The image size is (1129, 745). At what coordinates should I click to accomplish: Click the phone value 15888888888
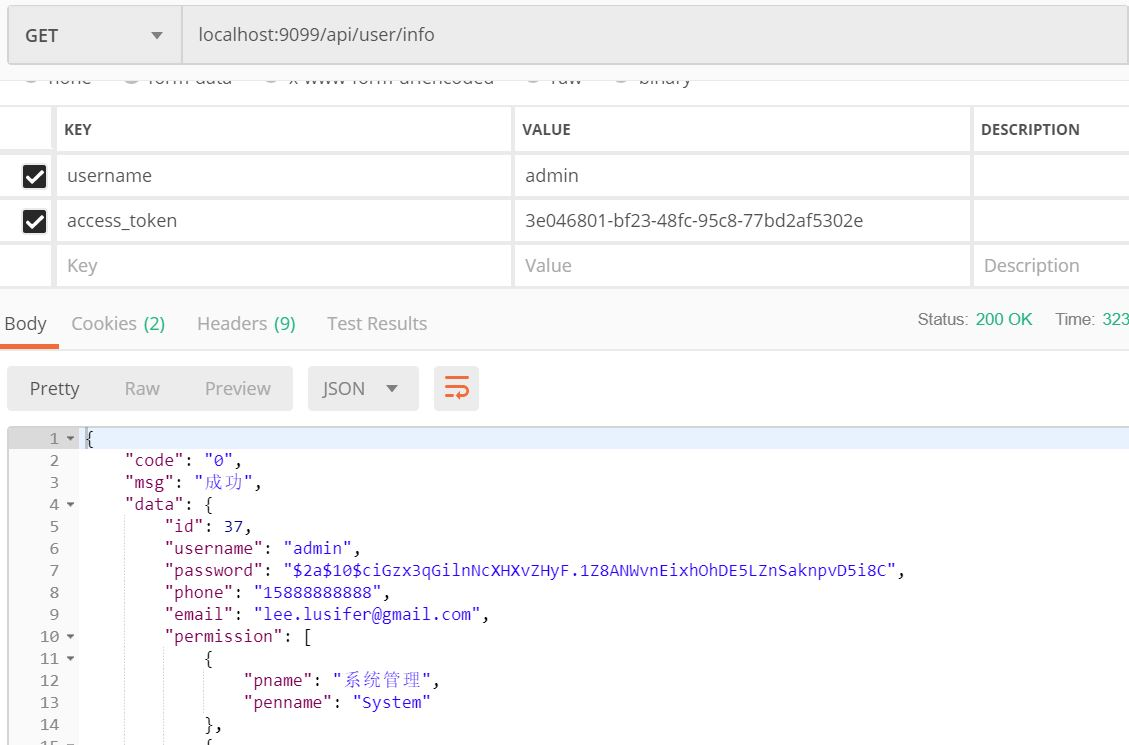coord(317,592)
